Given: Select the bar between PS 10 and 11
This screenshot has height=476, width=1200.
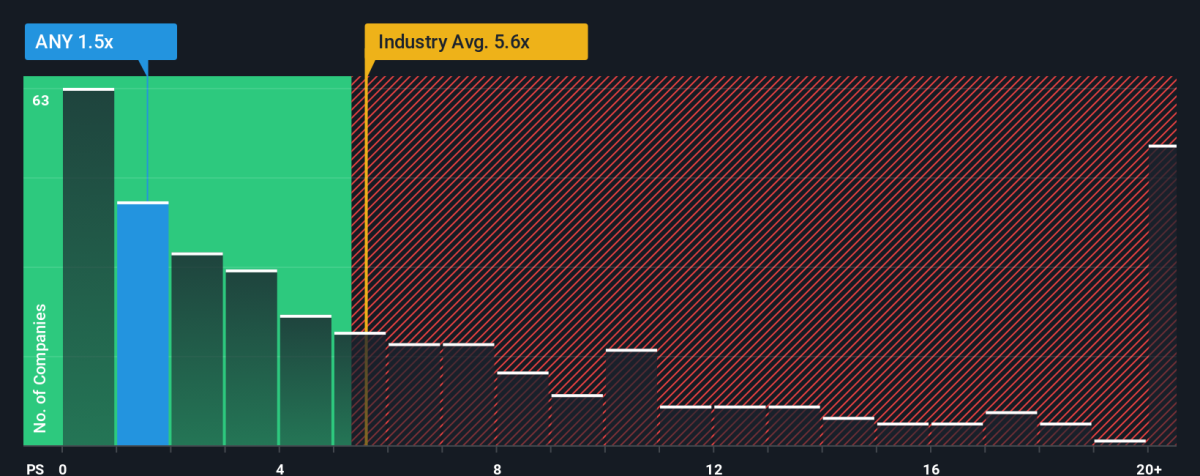Looking at the screenshot, I should point(631,397).
